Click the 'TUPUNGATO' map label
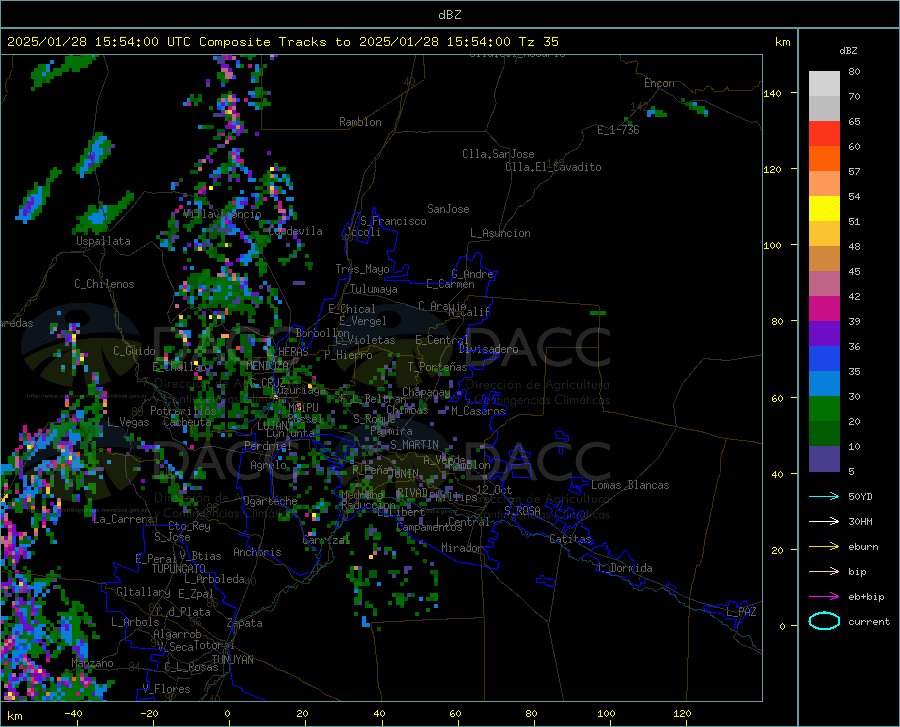The width and height of the screenshot is (900, 727). tap(179, 569)
